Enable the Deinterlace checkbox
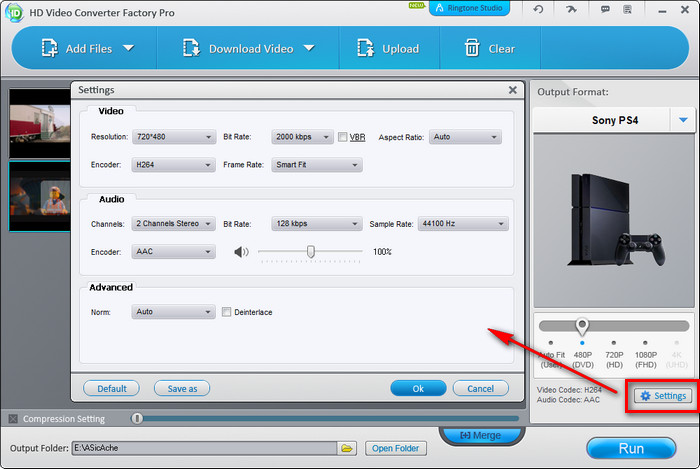The height and width of the screenshot is (469, 700). click(226, 312)
